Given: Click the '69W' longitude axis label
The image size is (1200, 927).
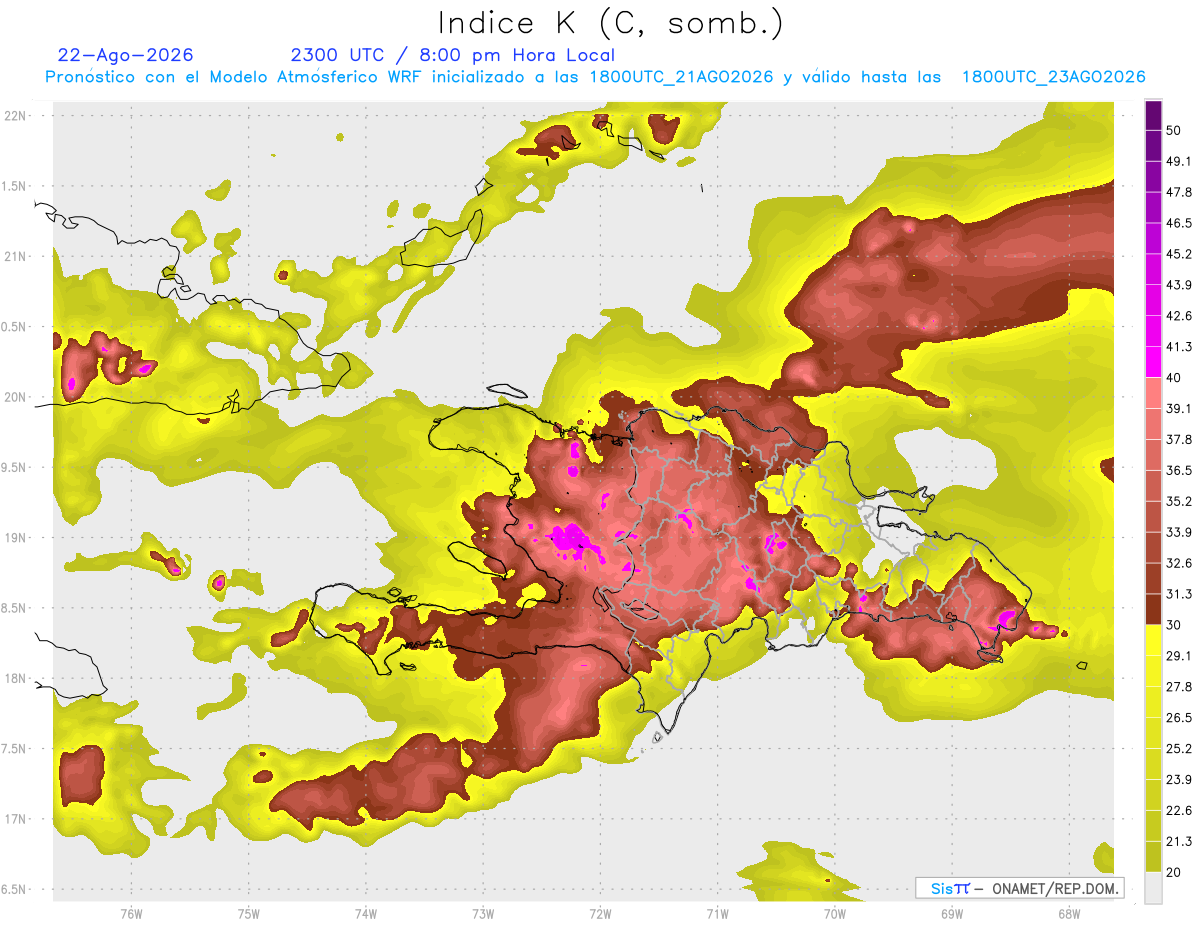Looking at the screenshot, I should tap(951, 914).
